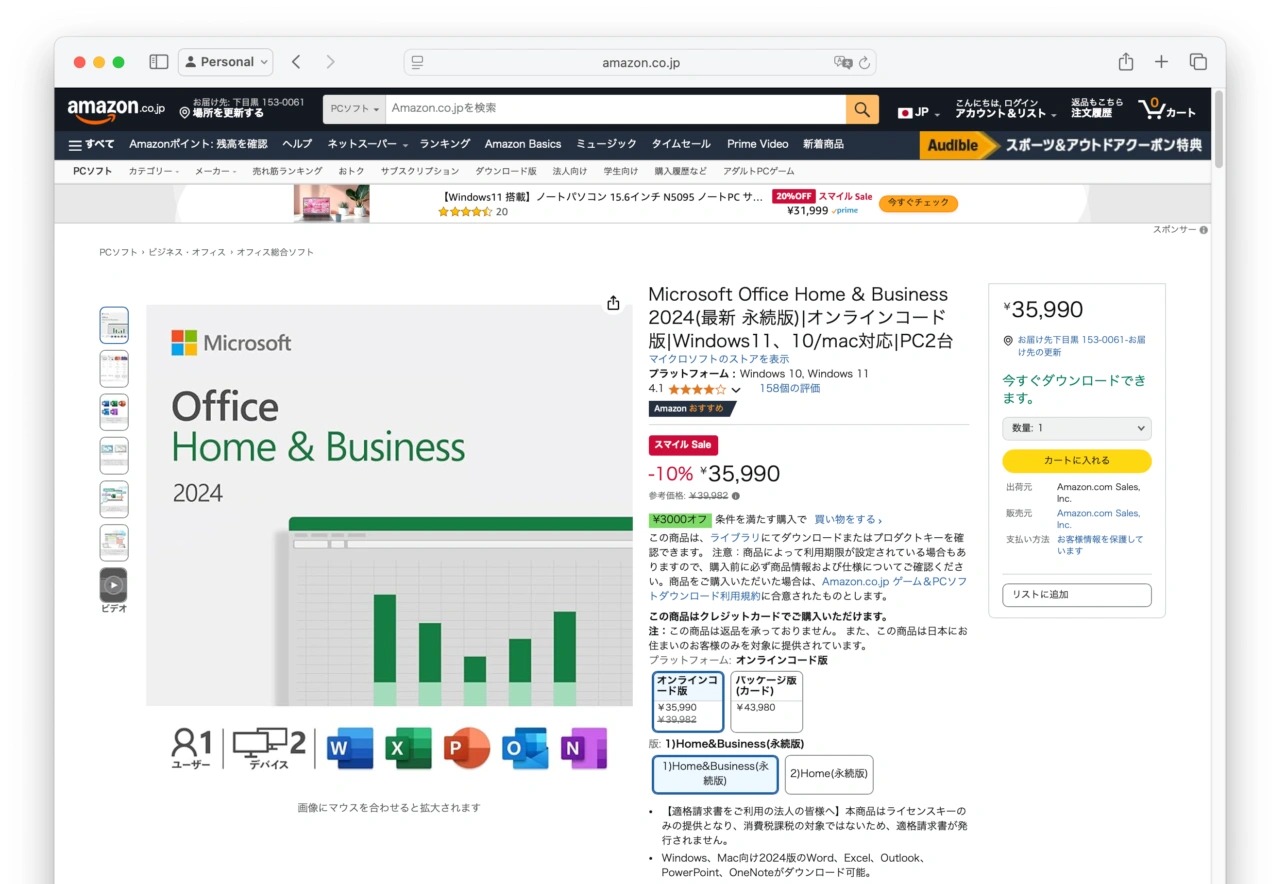Image resolution: width=1280 pixels, height=884 pixels.
Task: Play the product video thumbnail
Action: (113, 585)
